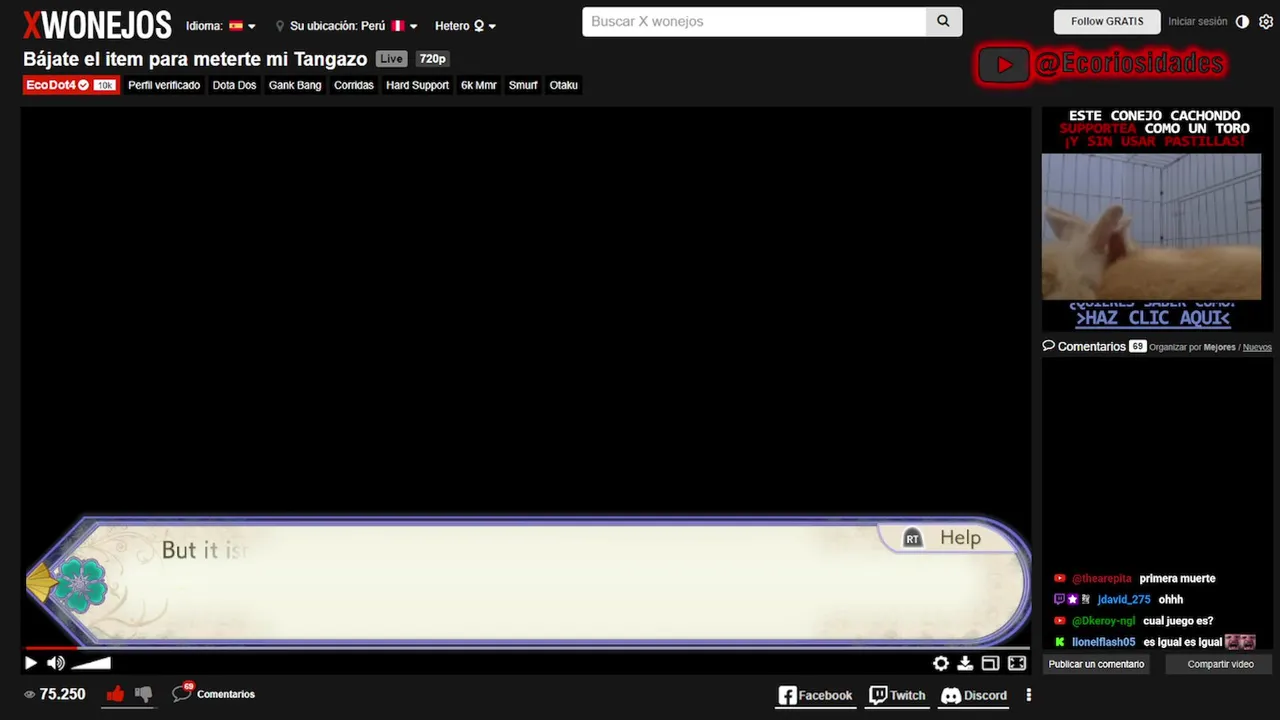Viewport: 1280px width, 720px height.
Task: Open Comentarios below the video
Action: point(213,693)
